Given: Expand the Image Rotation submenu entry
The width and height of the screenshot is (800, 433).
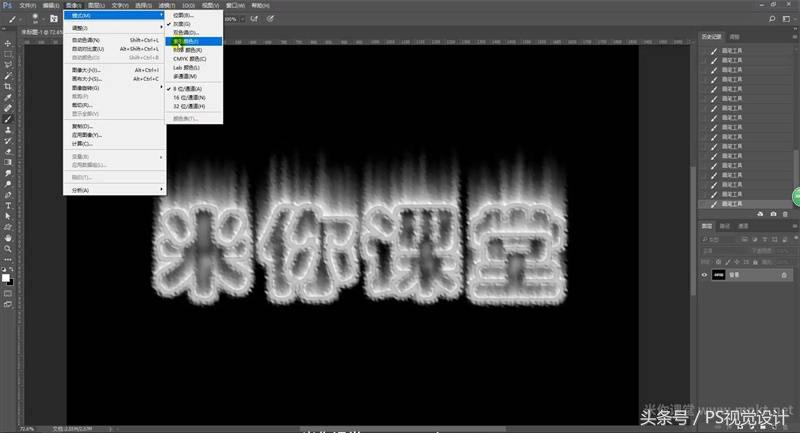Looking at the screenshot, I should coord(114,88).
